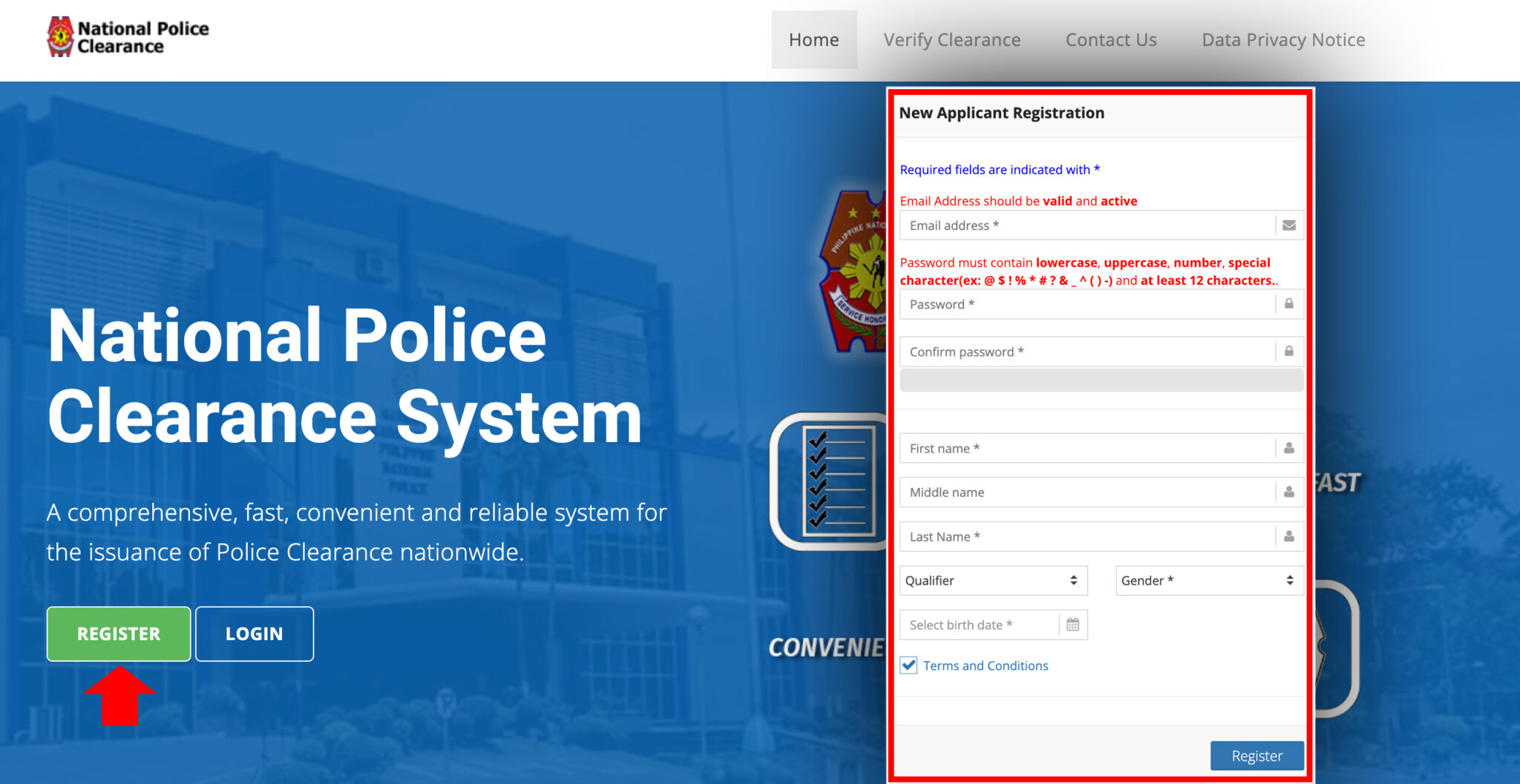Click the LOGIN button
This screenshot has height=784, width=1520.
pos(254,633)
